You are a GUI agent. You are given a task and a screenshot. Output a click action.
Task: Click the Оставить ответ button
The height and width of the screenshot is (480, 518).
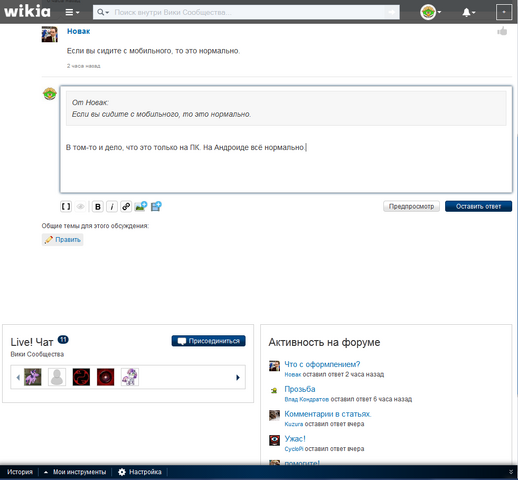[x=478, y=206]
